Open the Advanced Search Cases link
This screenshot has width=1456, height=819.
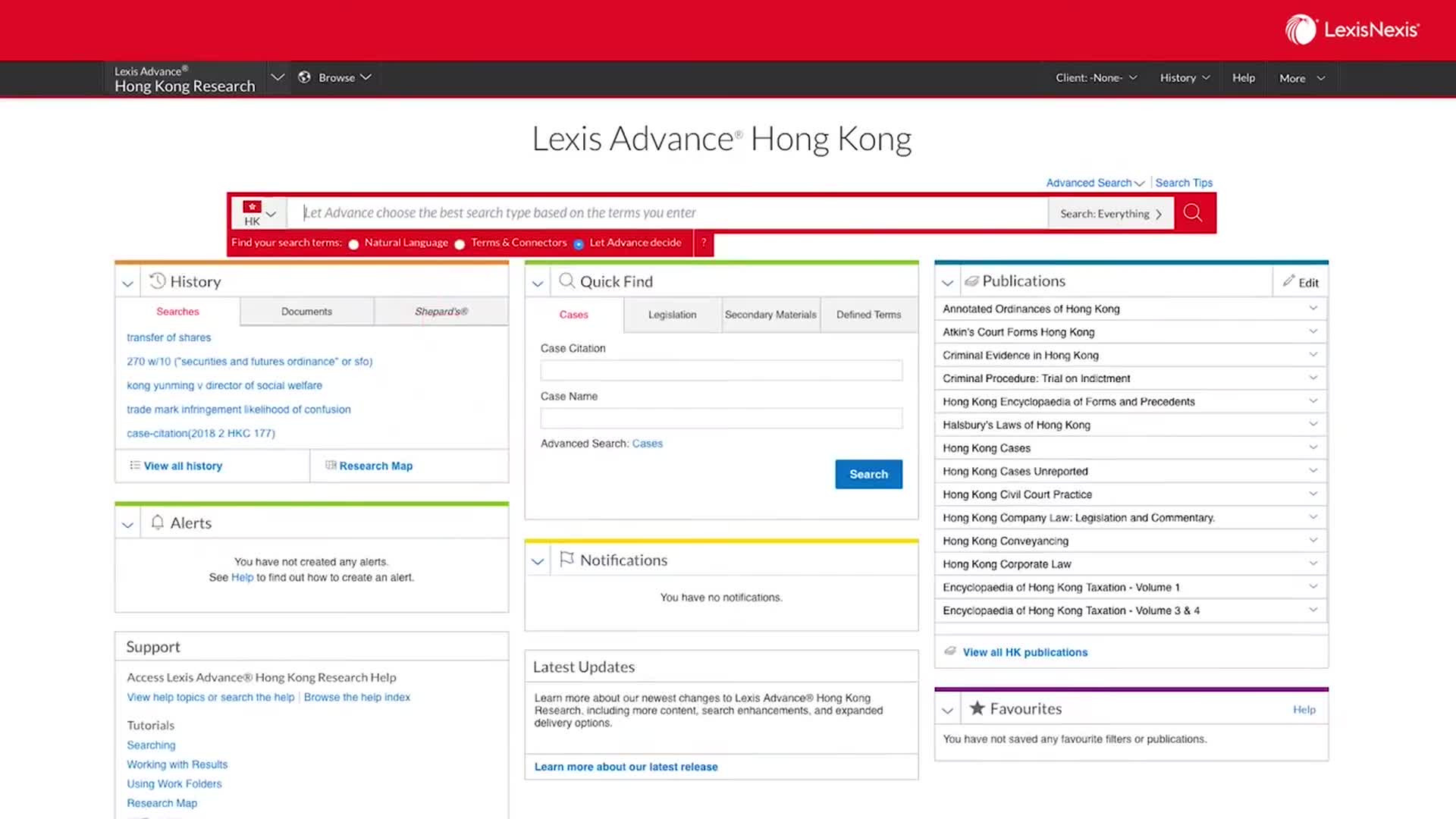pyautogui.click(x=648, y=444)
